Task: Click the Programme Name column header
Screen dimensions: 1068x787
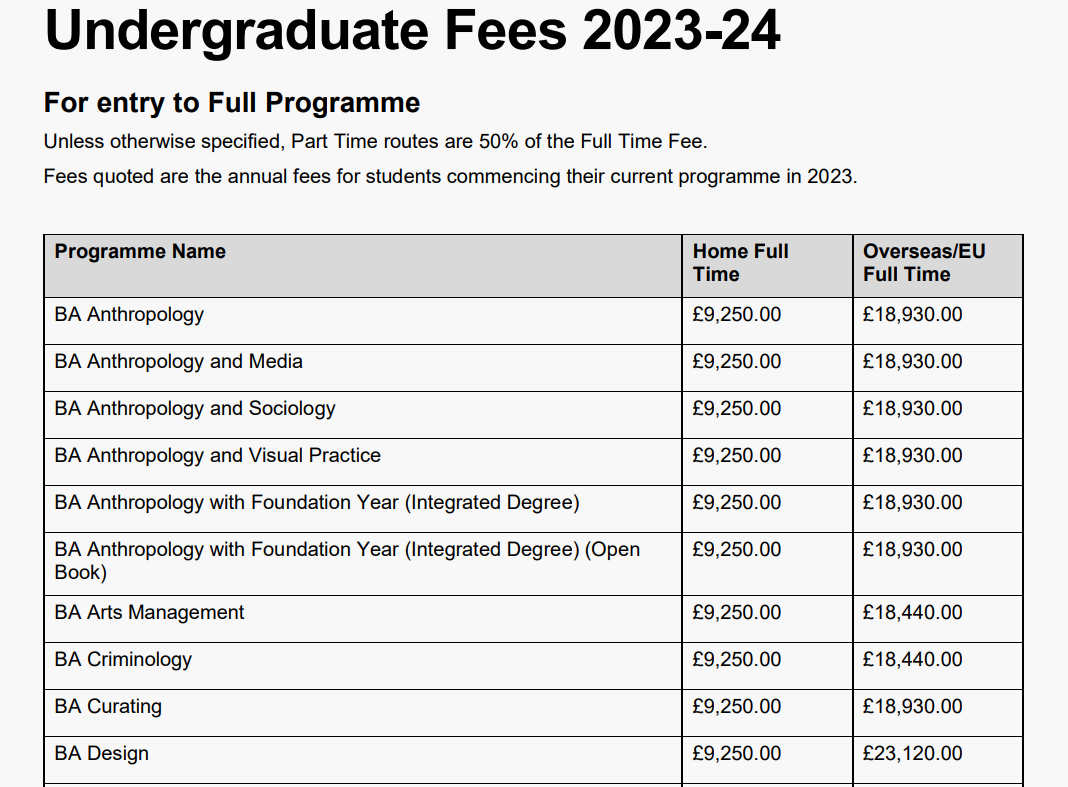Action: (363, 266)
